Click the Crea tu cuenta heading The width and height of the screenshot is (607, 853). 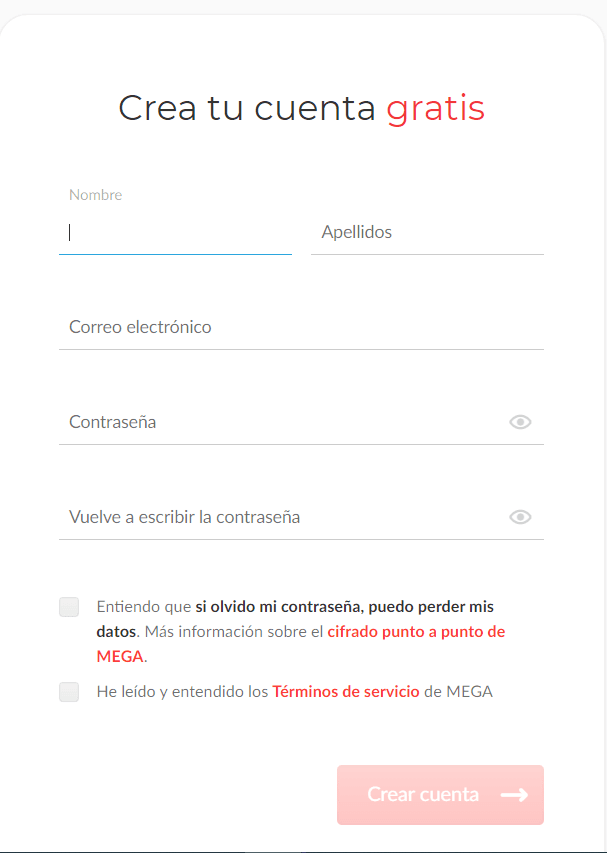pyautogui.click(x=301, y=108)
